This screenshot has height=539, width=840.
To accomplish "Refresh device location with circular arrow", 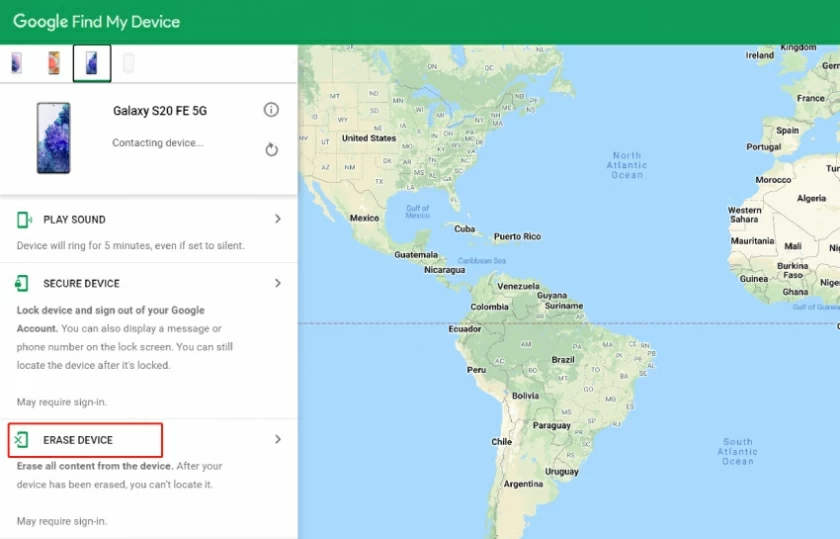I will click(x=272, y=149).
